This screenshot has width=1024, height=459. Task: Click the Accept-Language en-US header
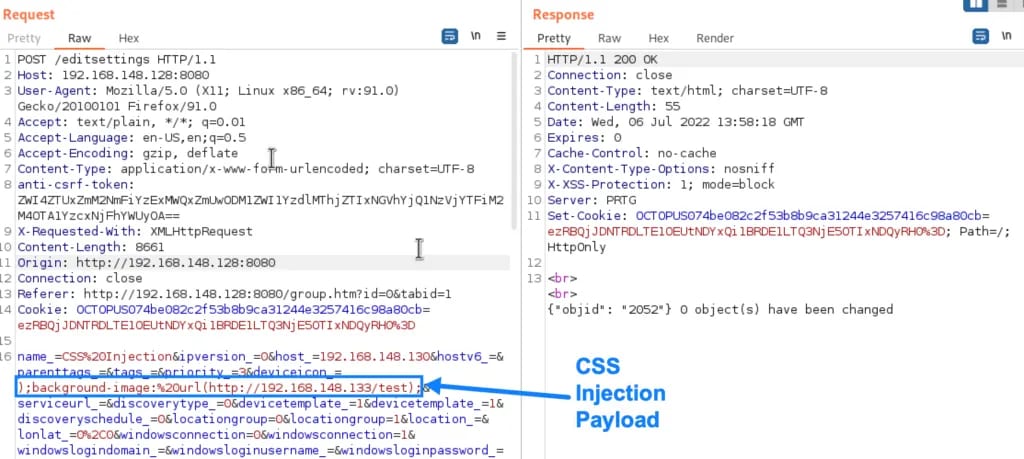click(131, 138)
